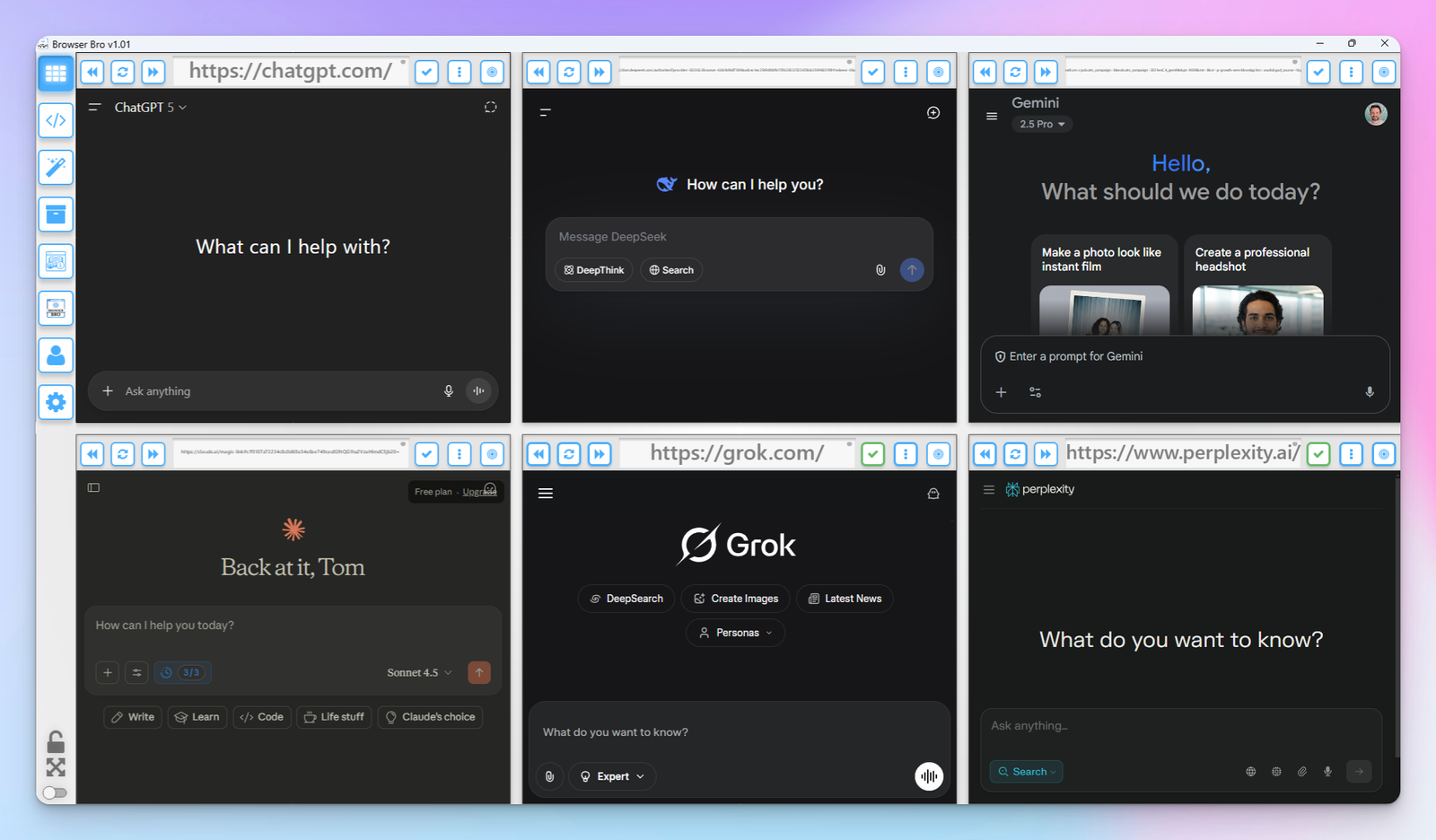Open three-dot menu on DeepSeek pane
This screenshot has height=840, width=1436.
tap(906, 72)
